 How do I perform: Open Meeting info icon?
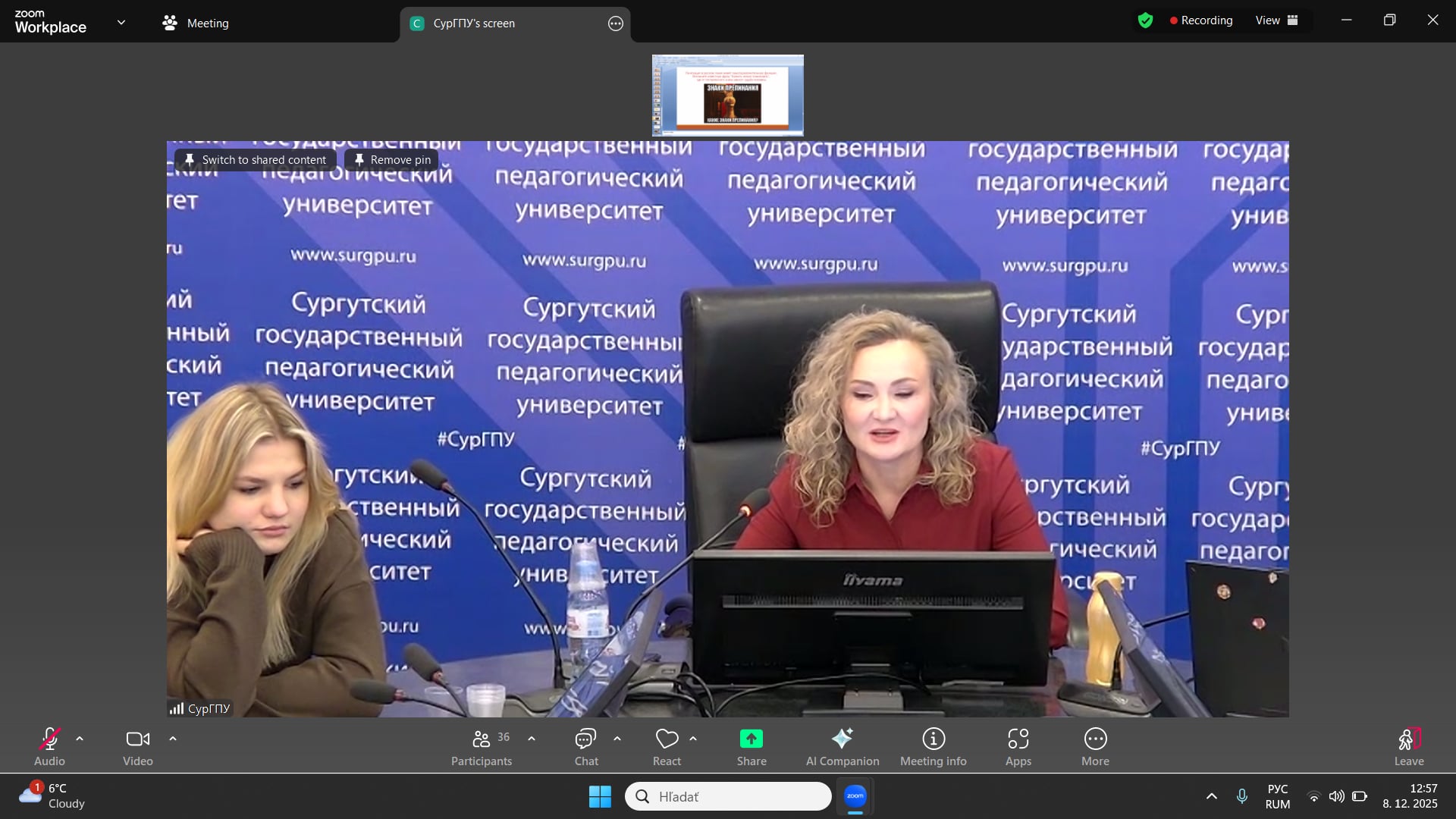(933, 739)
